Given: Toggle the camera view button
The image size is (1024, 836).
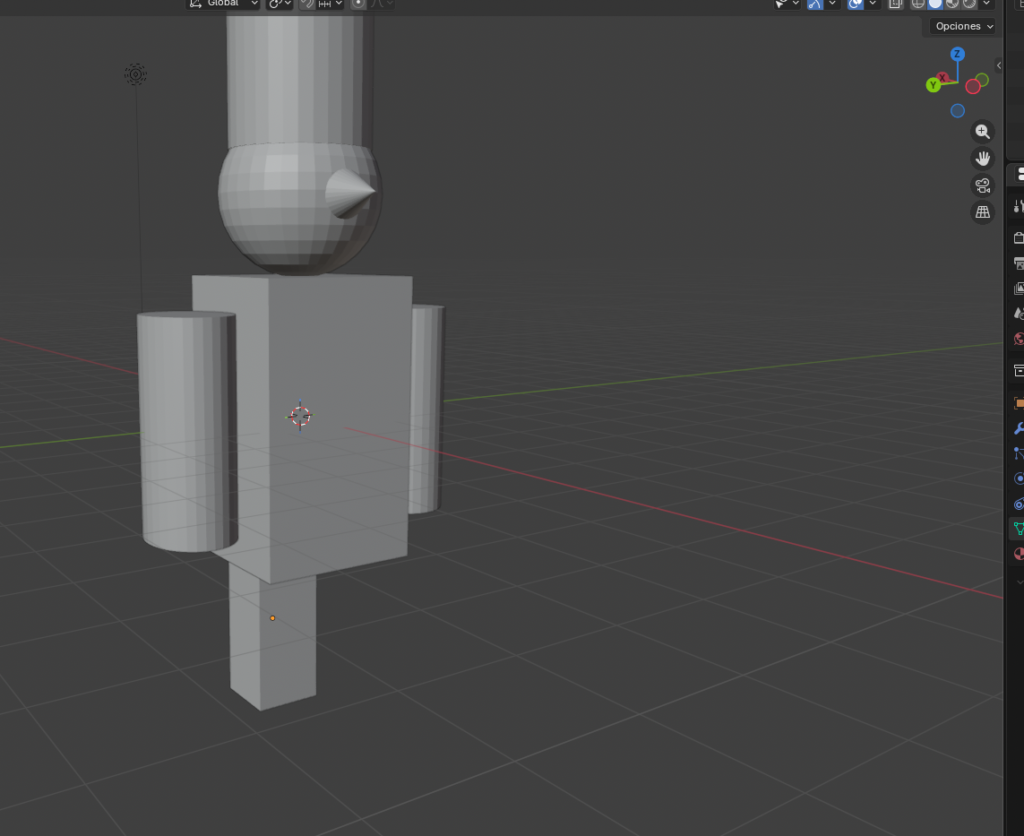Looking at the screenshot, I should pos(983,186).
